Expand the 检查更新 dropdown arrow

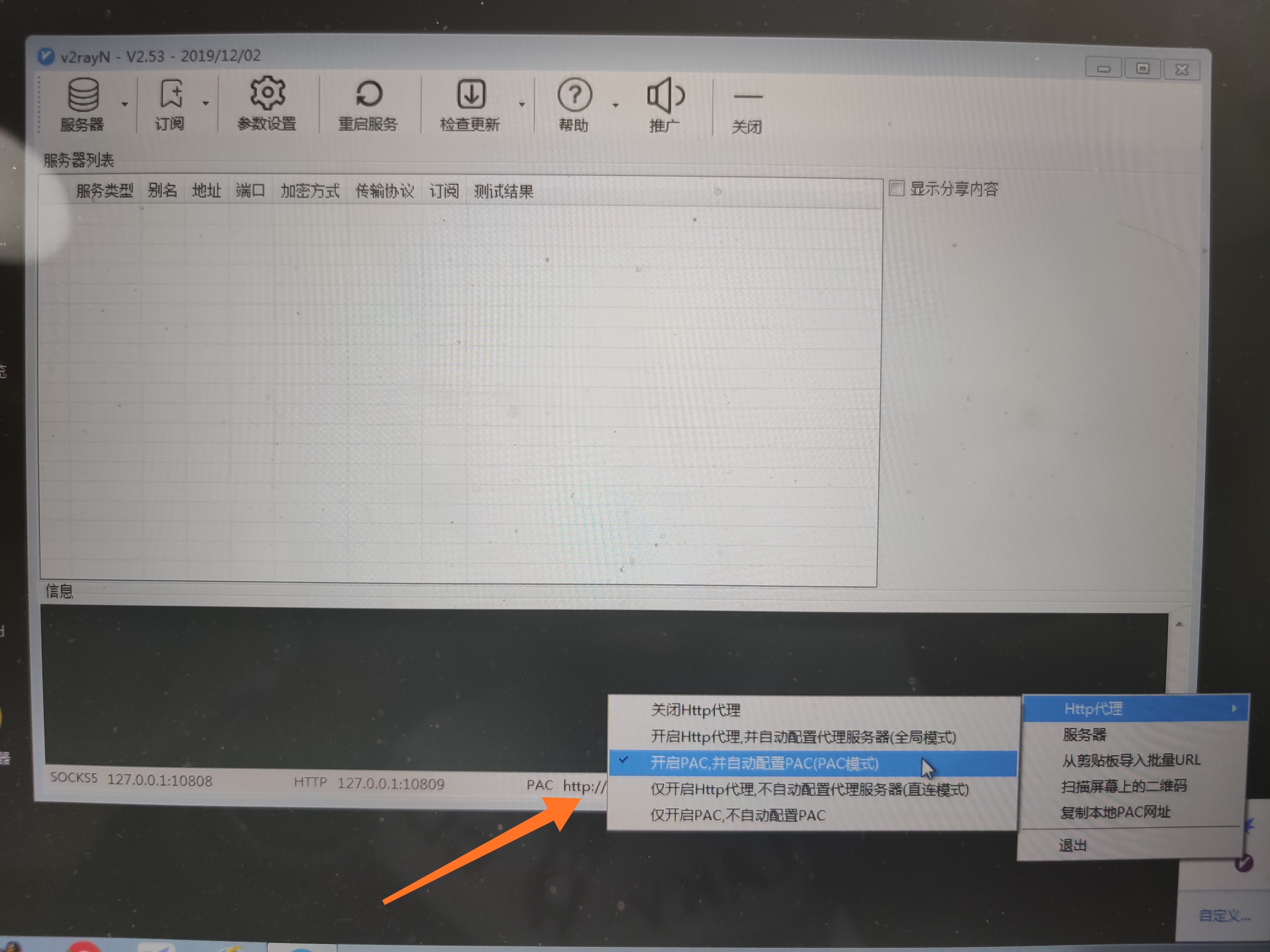[x=522, y=104]
